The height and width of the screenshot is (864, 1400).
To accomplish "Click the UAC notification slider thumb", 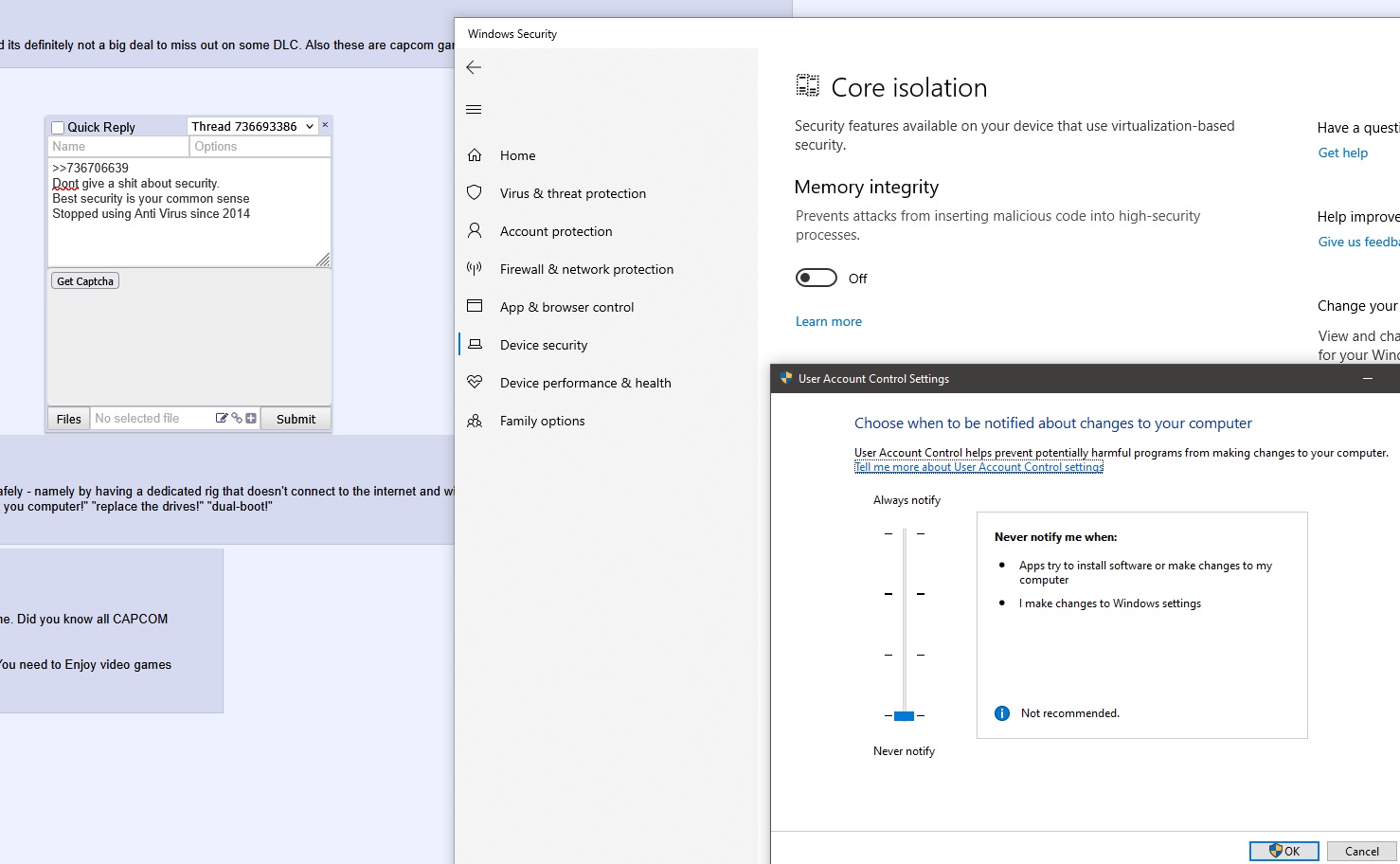I will [905, 716].
